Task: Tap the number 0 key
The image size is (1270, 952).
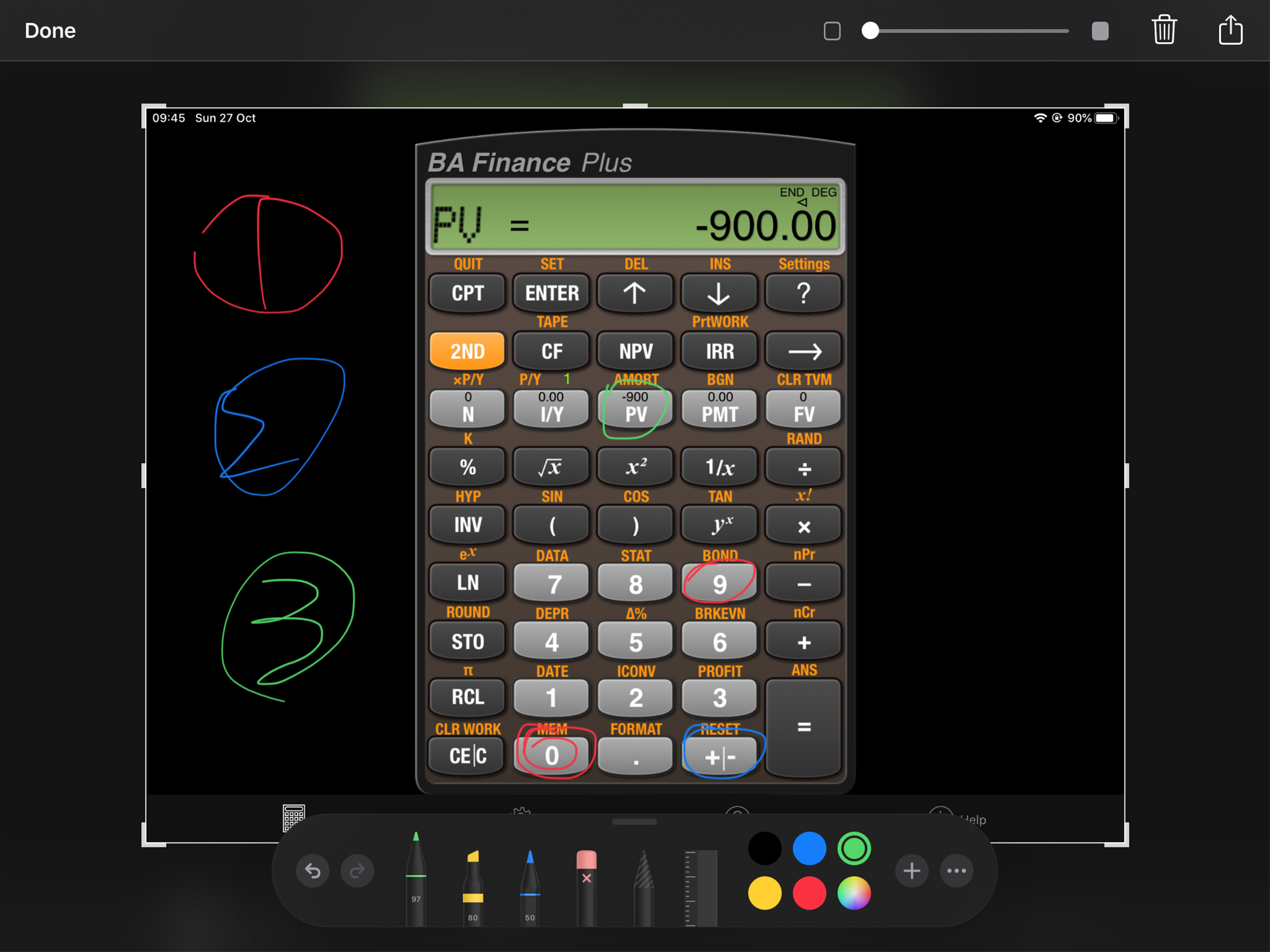Action: click(551, 756)
